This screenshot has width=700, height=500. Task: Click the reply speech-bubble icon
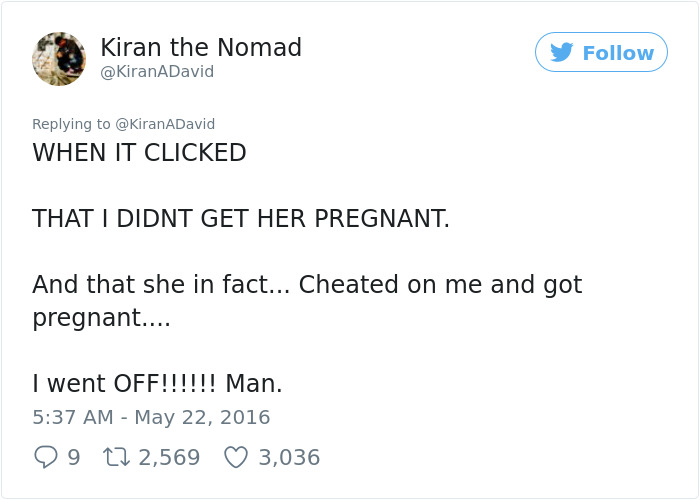(46, 457)
